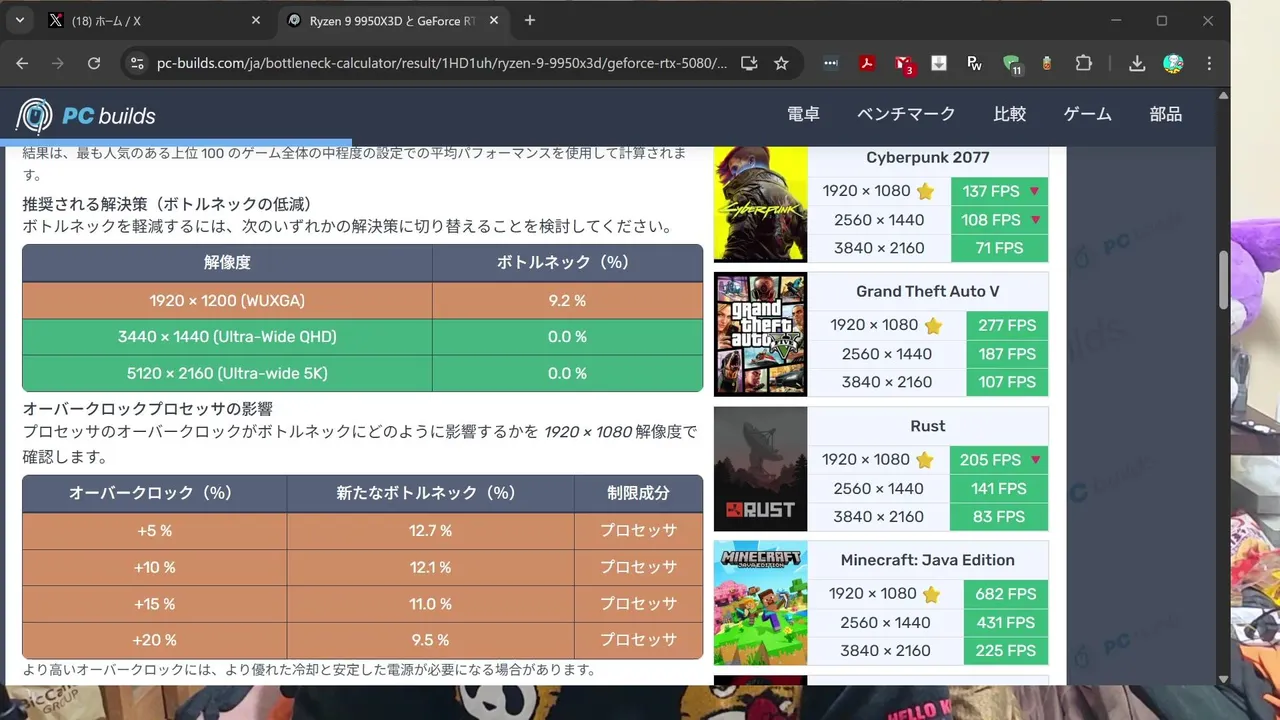
Task: Click the 141 FPS cell
Action: [x=1000, y=488]
